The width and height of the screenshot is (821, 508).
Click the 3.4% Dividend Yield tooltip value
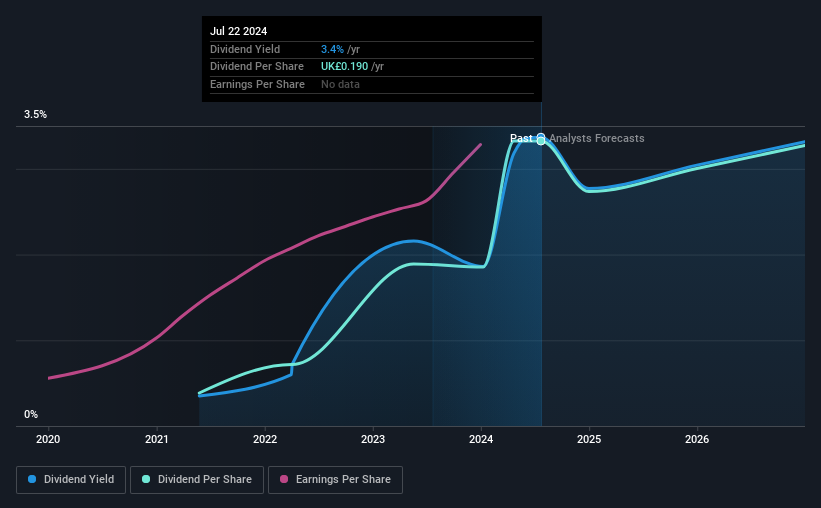[332, 49]
